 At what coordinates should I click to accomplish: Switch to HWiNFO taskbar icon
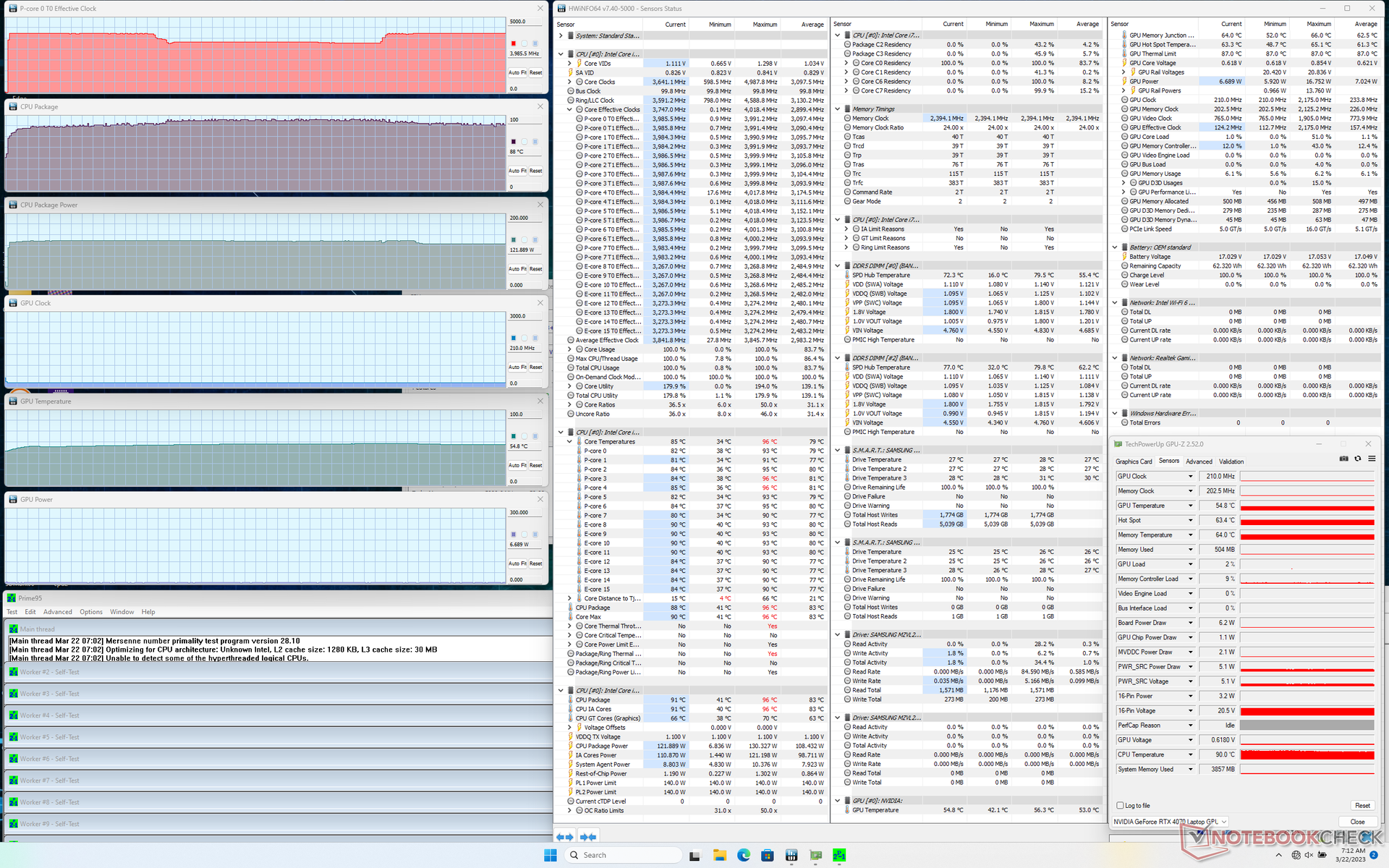click(x=791, y=856)
